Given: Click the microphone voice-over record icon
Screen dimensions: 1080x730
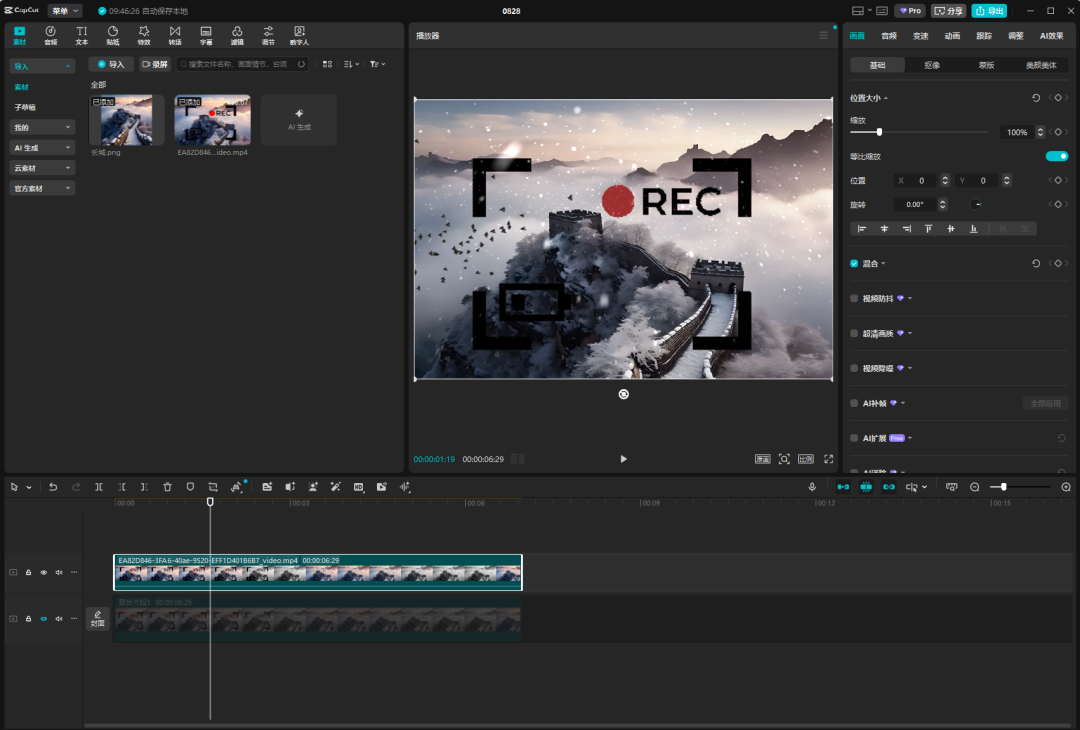Looking at the screenshot, I should [812, 487].
